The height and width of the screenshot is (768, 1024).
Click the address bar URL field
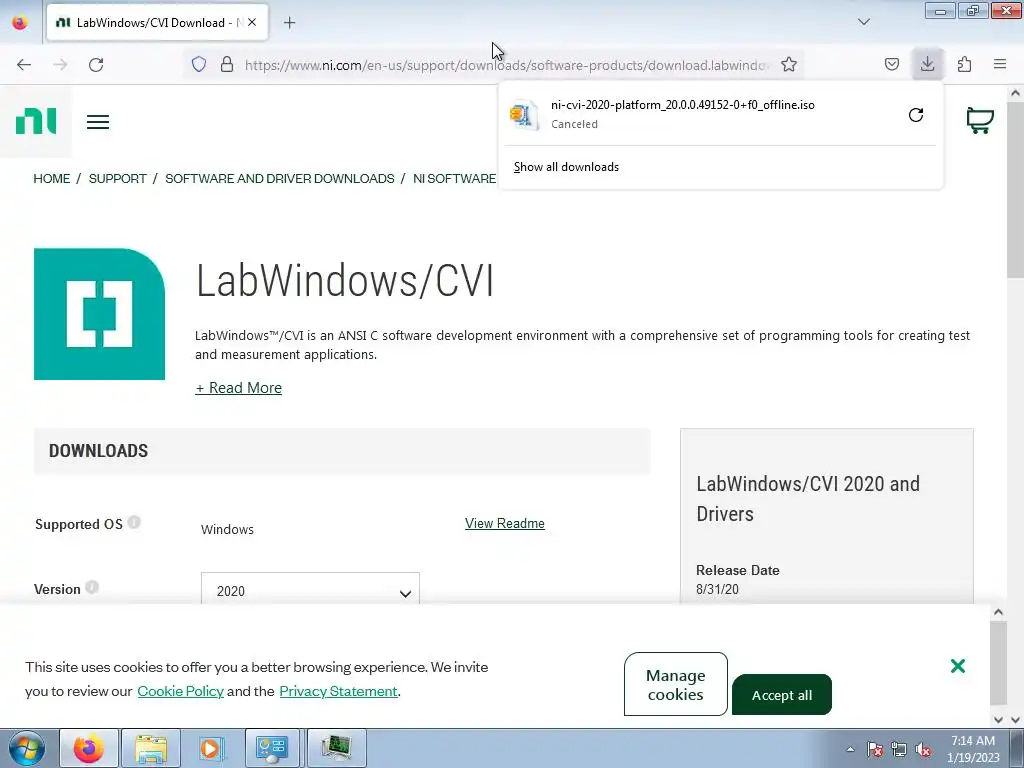(x=506, y=65)
